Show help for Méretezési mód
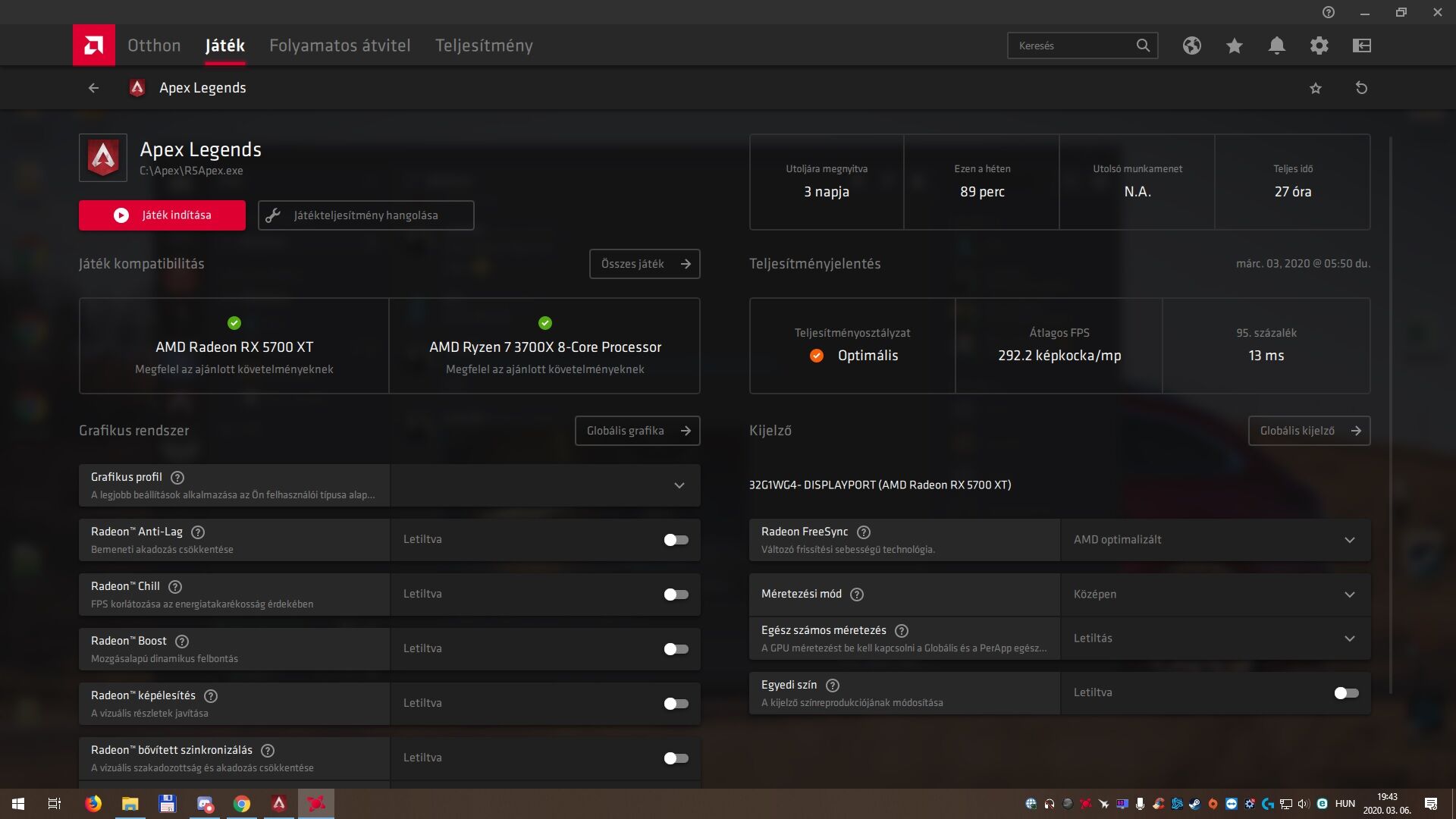 [x=857, y=595]
